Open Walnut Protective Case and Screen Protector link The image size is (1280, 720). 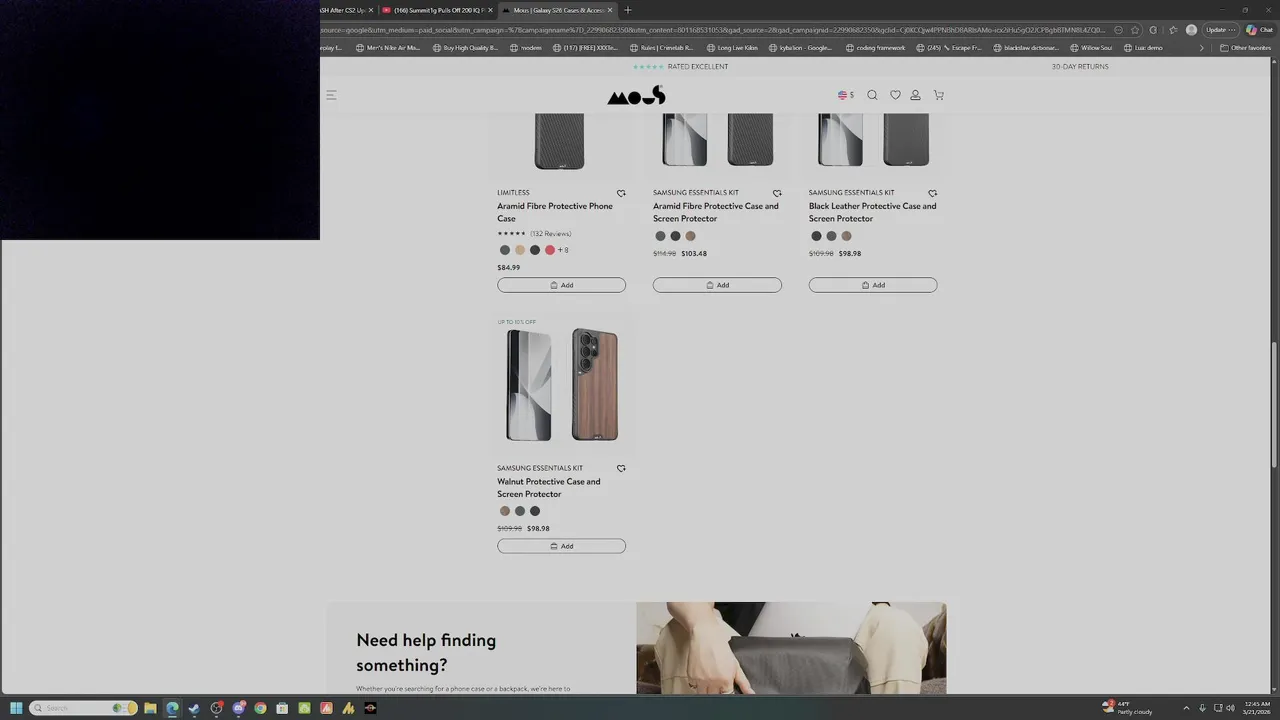[549, 488]
